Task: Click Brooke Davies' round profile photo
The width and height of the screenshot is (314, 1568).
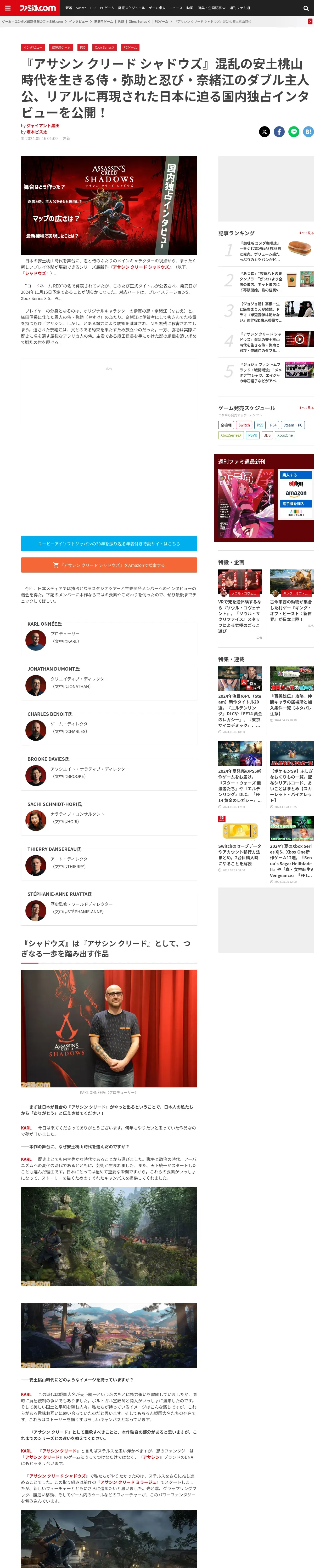Action: [36, 775]
